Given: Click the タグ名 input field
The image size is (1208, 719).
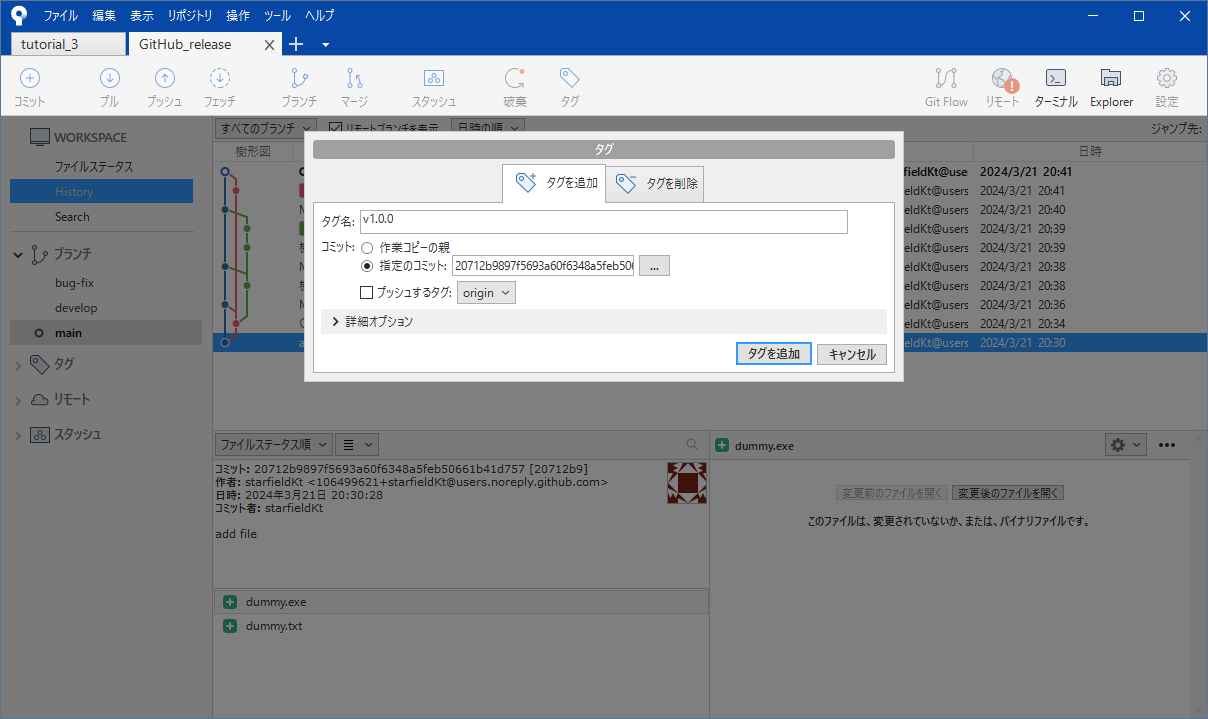Looking at the screenshot, I should 604,221.
